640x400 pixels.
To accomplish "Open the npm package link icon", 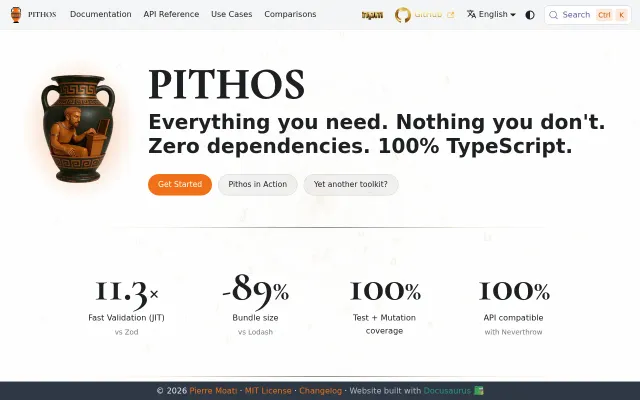I will tap(372, 15).
